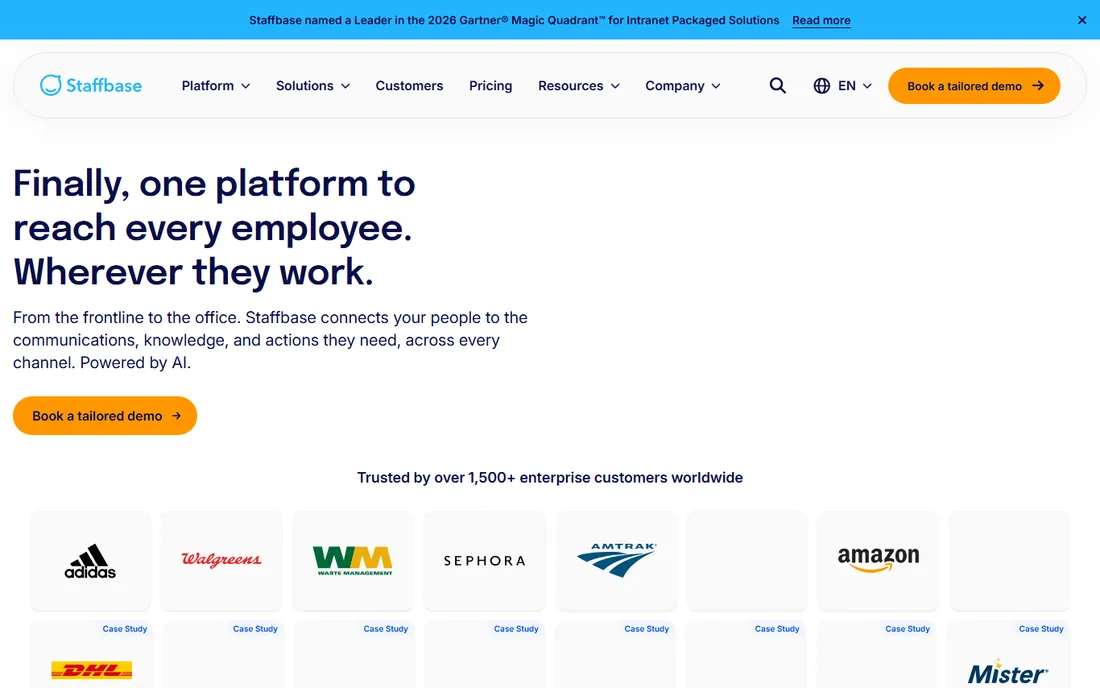
Task: Expand the Platform menu
Action: coord(215,86)
